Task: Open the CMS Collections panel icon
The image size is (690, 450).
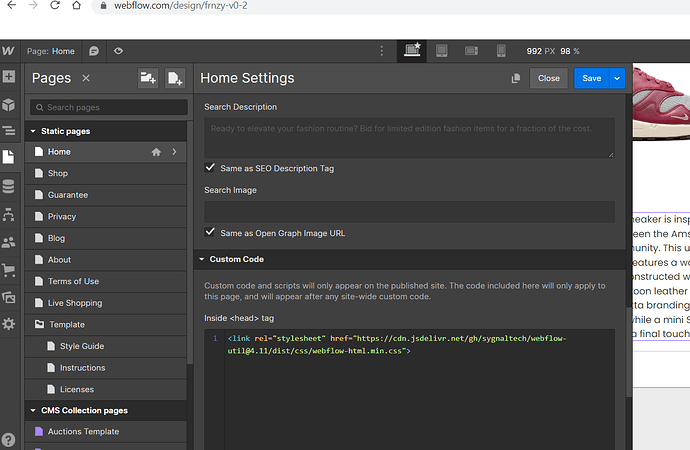Action: pyautogui.click(x=9, y=185)
